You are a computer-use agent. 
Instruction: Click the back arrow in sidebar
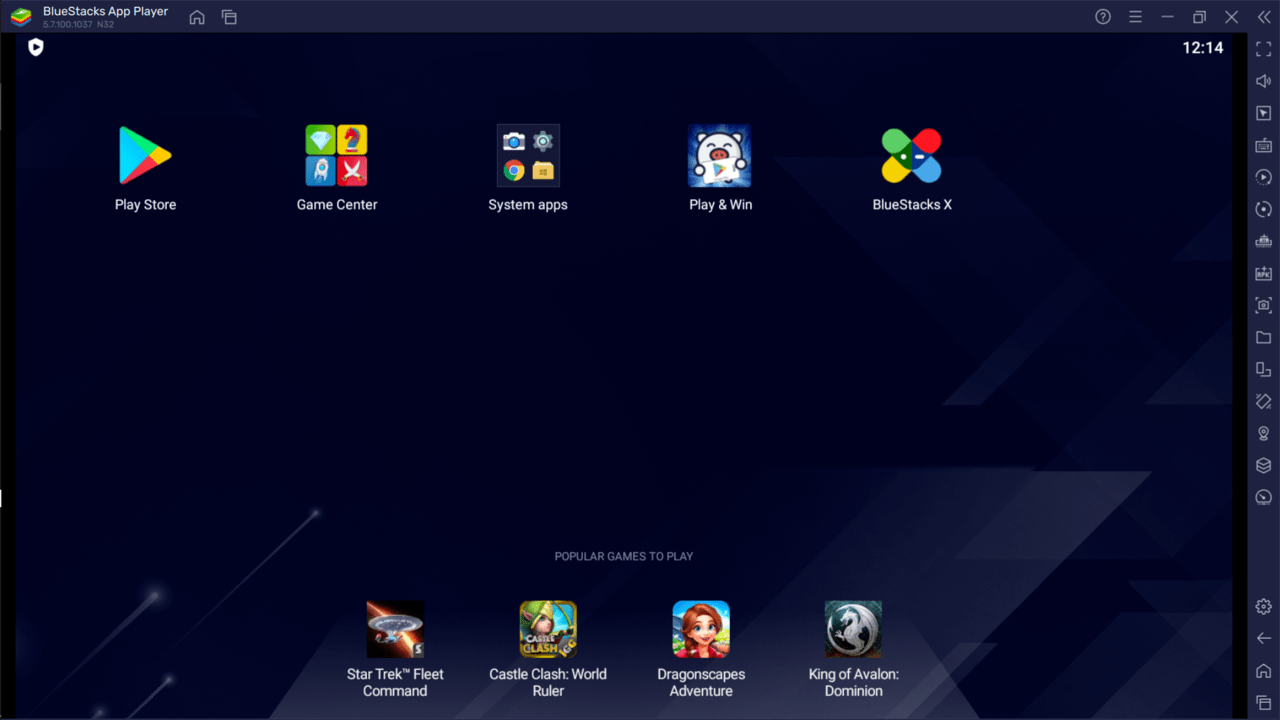coord(1264,638)
